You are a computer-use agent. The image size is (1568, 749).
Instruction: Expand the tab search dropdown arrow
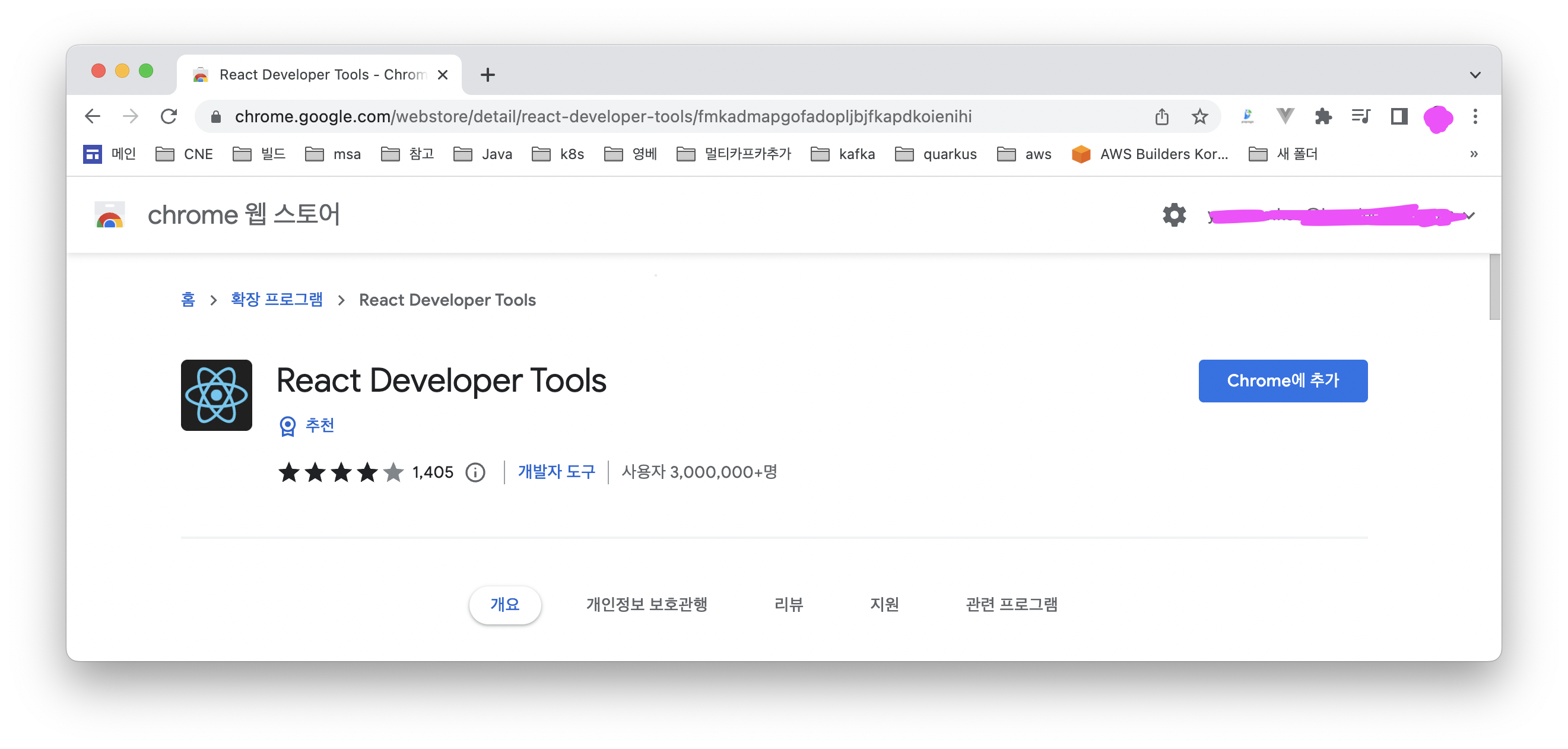[1475, 75]
